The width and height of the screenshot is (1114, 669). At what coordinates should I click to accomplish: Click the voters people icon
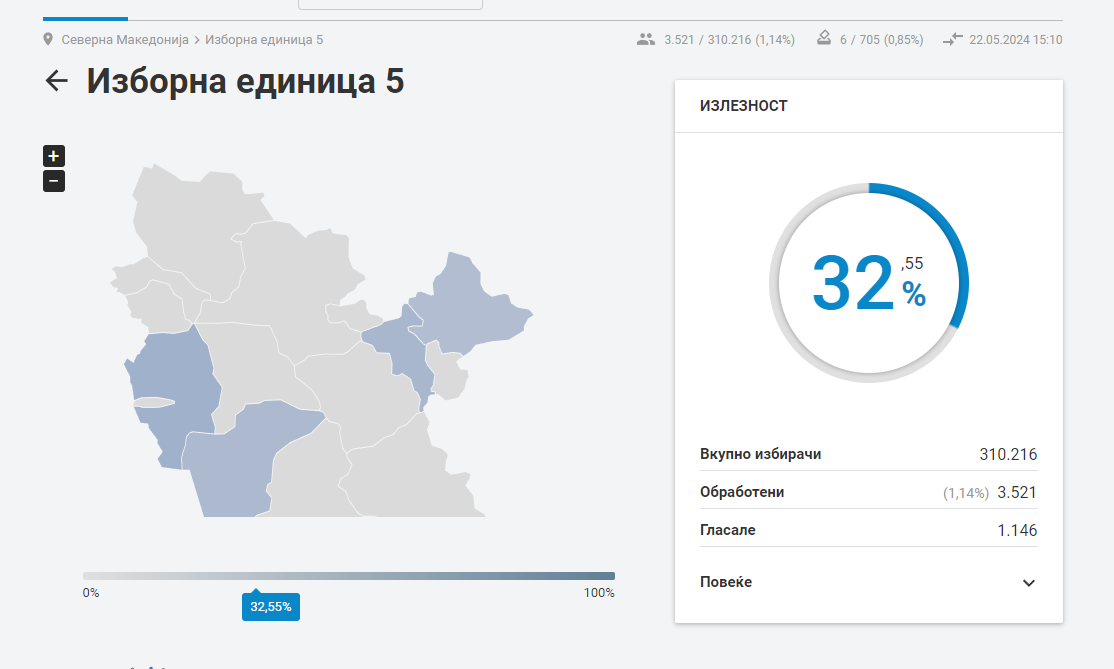pos(646,39)
